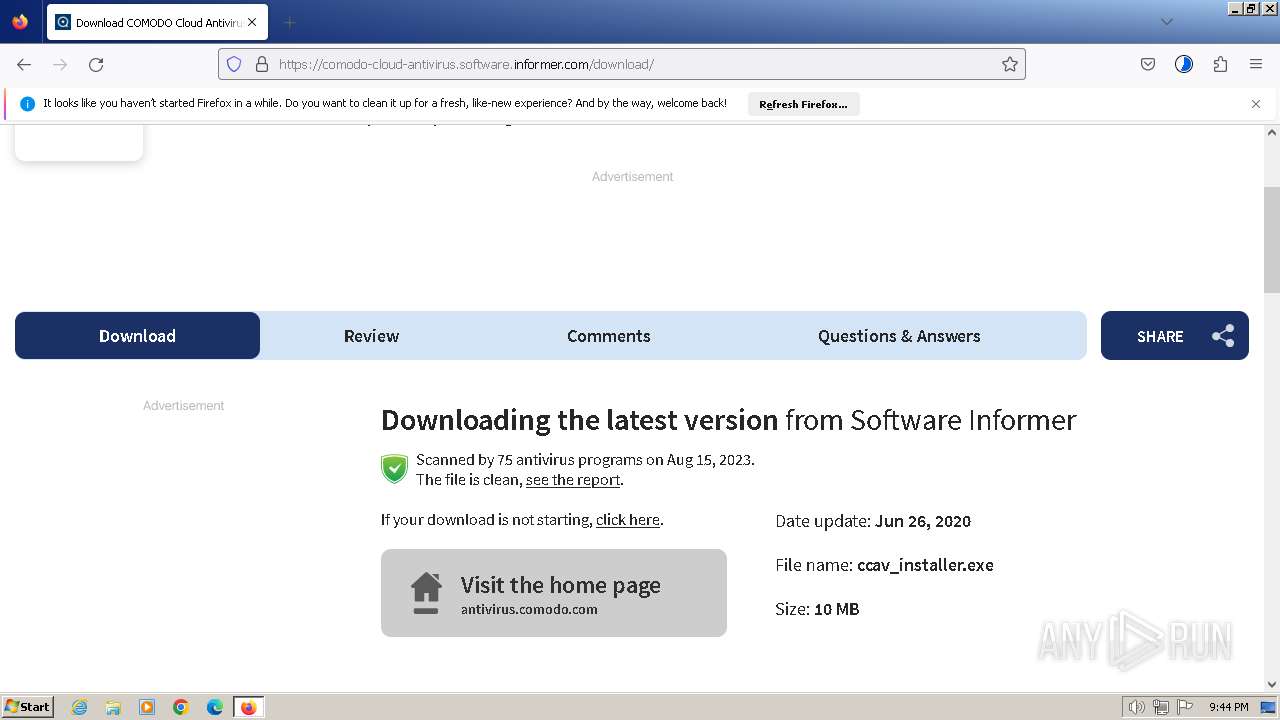Click the padlock site info icon

262,64
